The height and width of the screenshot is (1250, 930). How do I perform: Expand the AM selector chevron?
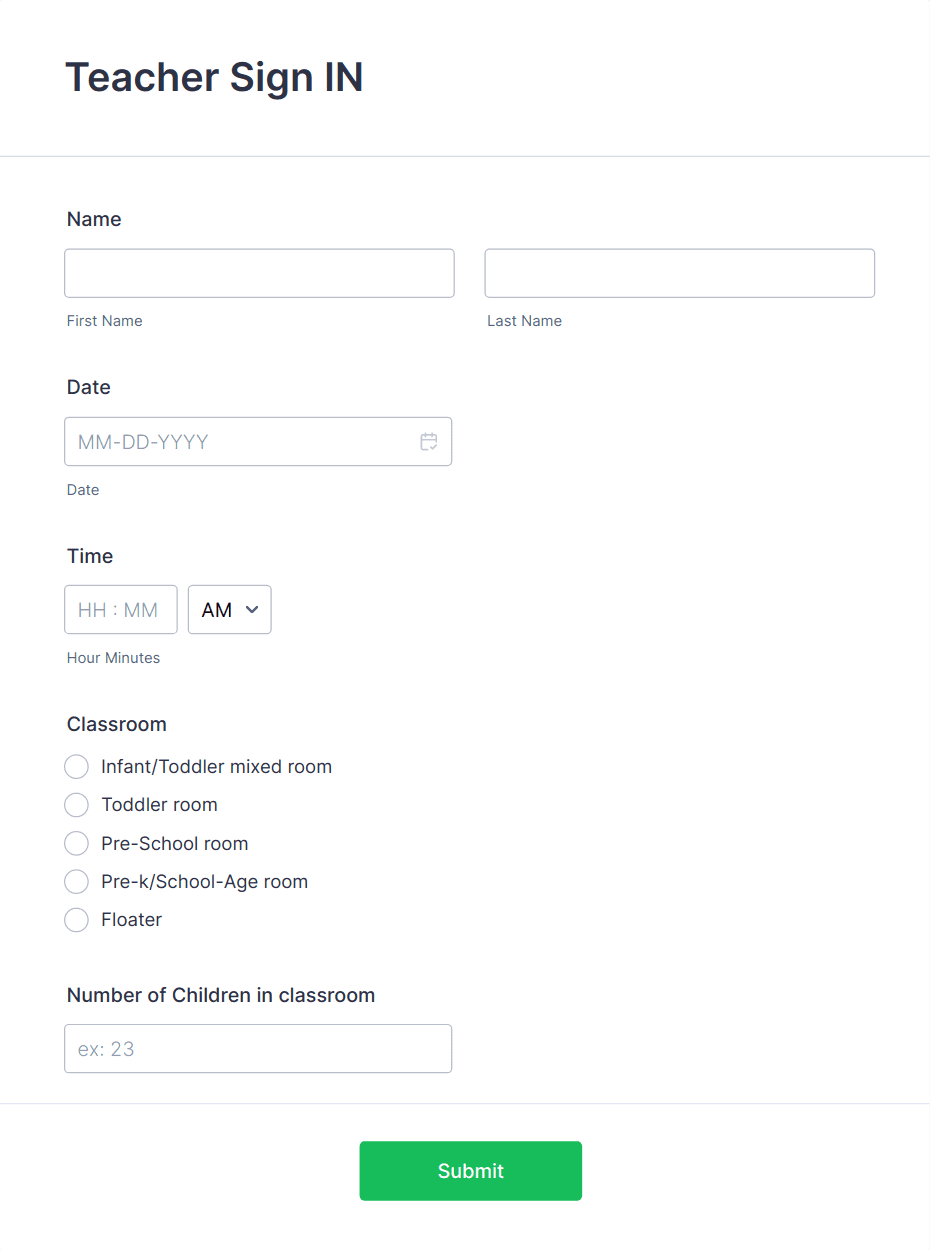coord(252,609)
